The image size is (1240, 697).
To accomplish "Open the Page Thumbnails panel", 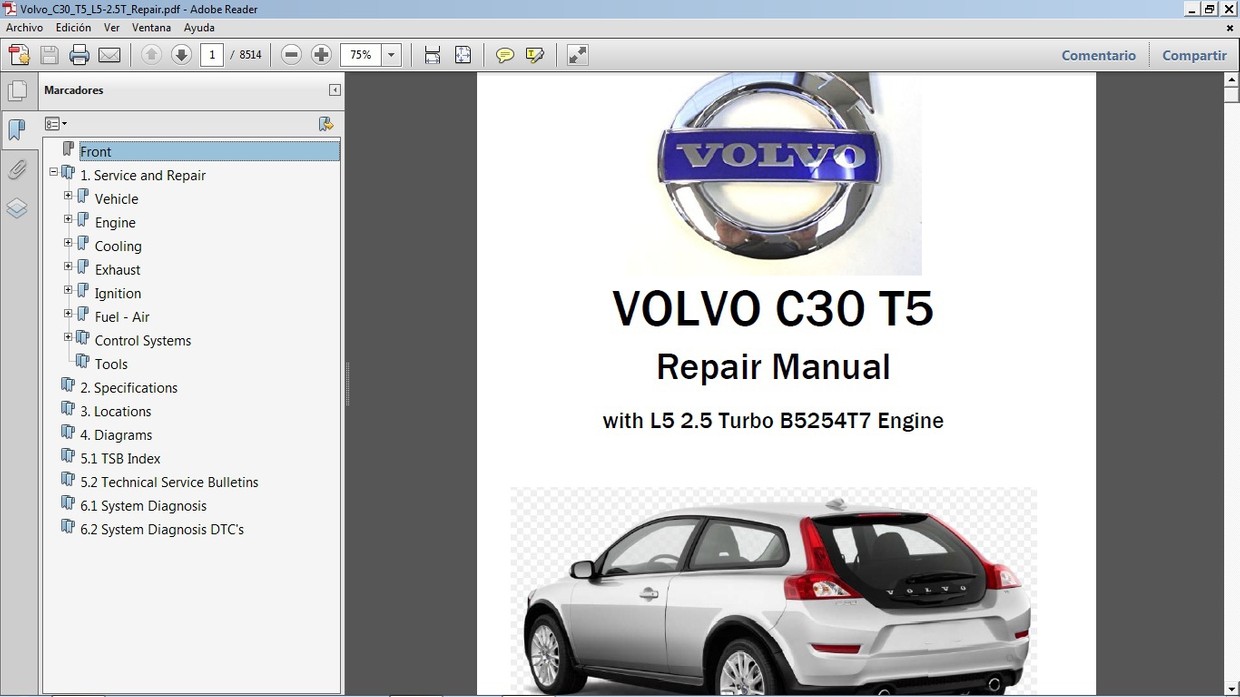I will [x=17, y=92].
